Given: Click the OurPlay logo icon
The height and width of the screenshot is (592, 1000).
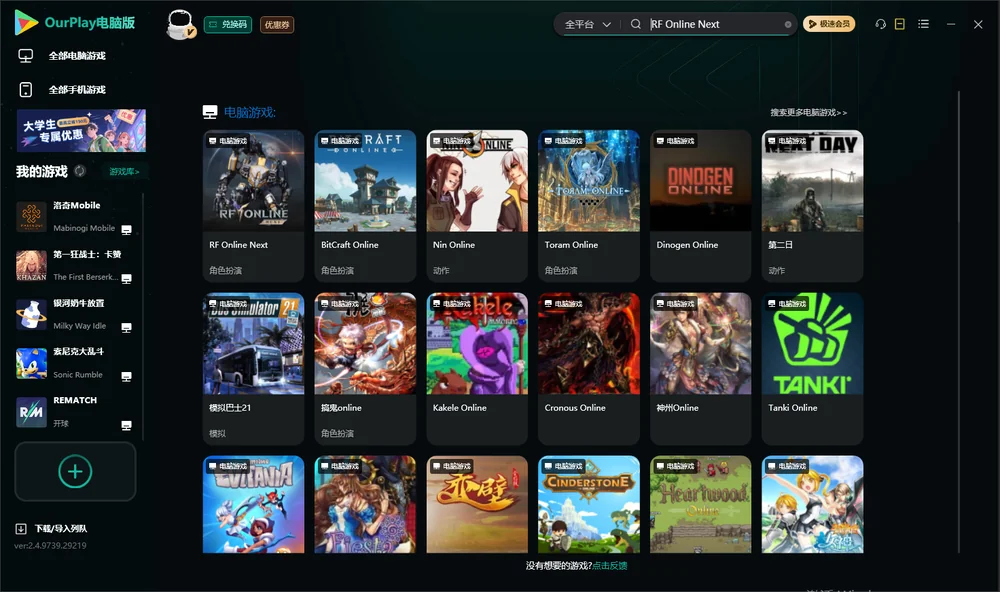Looking at the screenshot, I should click(x=26, y=23).
